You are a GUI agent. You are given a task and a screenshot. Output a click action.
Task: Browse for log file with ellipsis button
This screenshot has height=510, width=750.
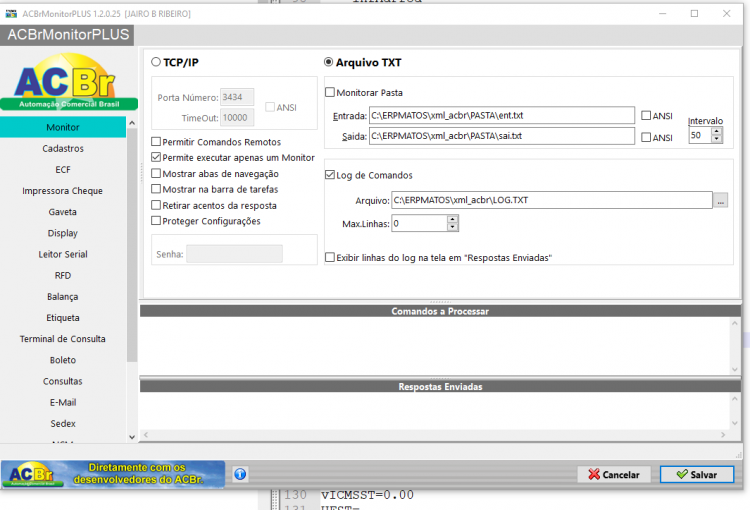pos(720,200)
